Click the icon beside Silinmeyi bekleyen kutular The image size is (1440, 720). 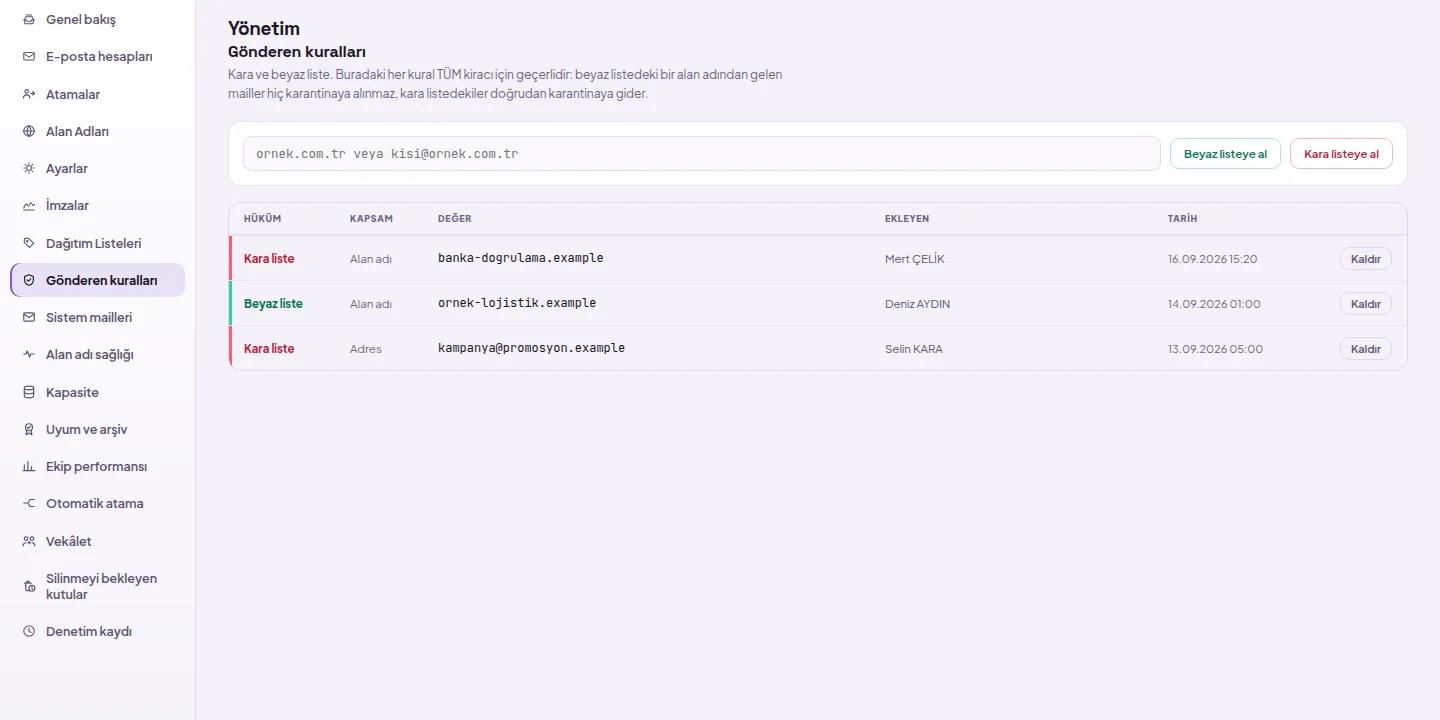click(29, 587)
